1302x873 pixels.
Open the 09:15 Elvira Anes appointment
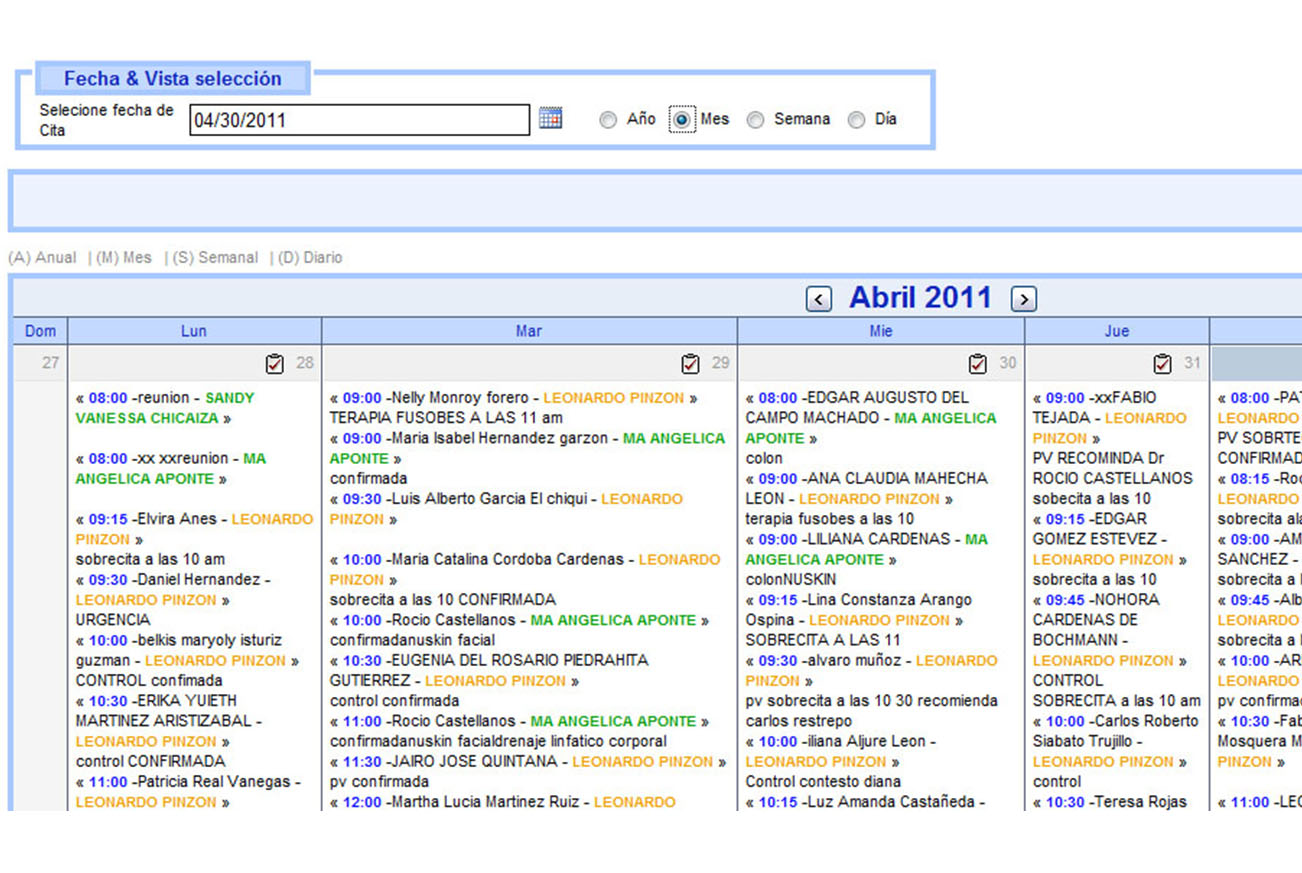pyautogui.click(x=194, y=529)
